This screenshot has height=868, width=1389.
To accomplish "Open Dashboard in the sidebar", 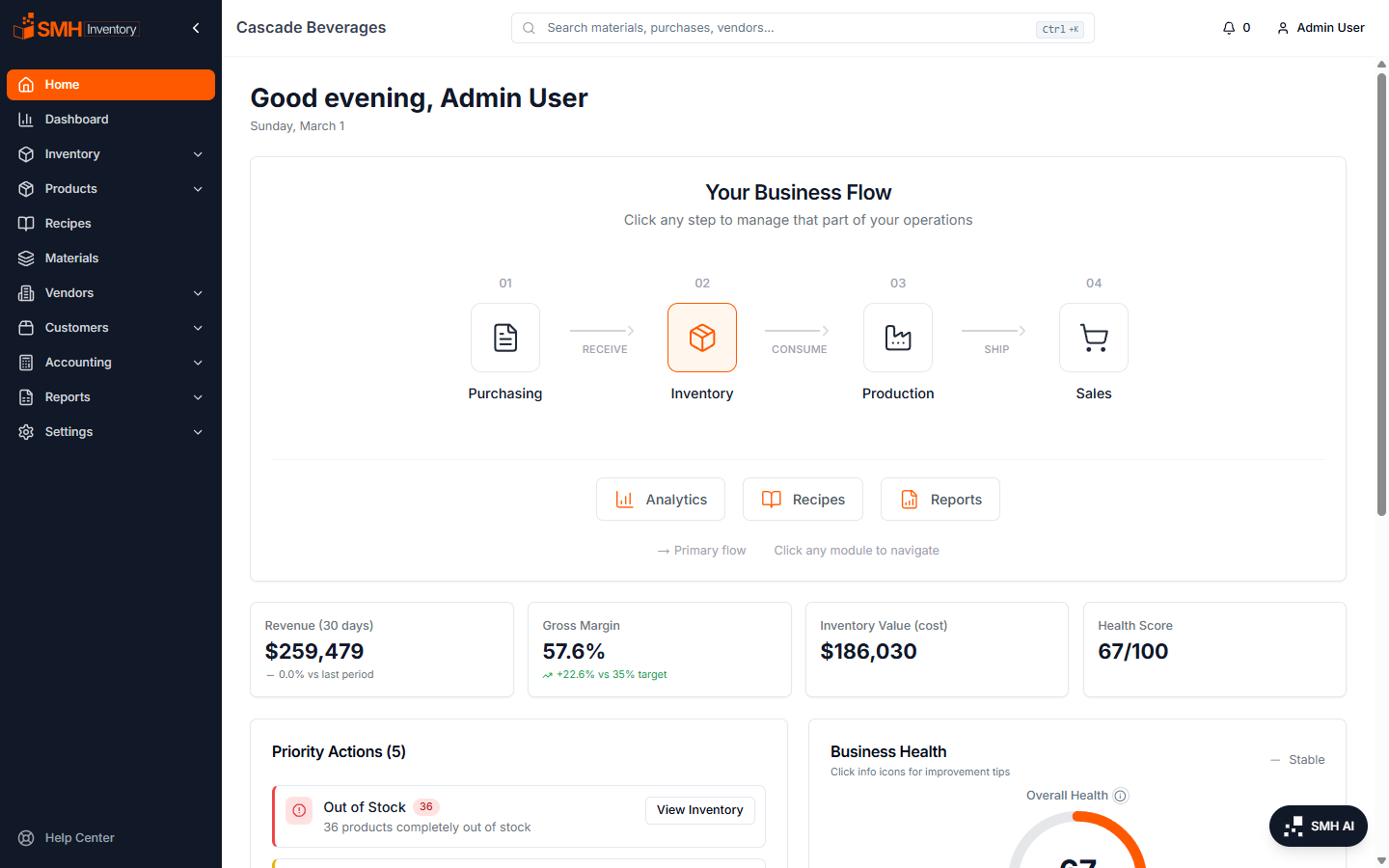I will coord(111,120).
